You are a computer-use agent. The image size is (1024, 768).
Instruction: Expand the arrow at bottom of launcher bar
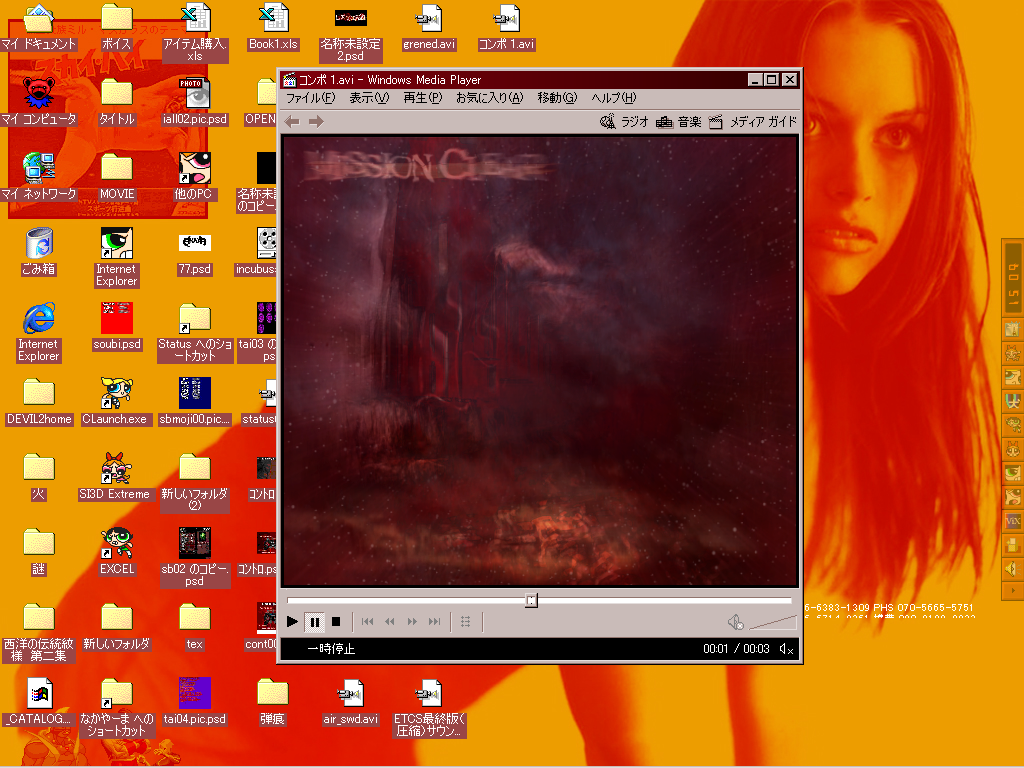1013,590
